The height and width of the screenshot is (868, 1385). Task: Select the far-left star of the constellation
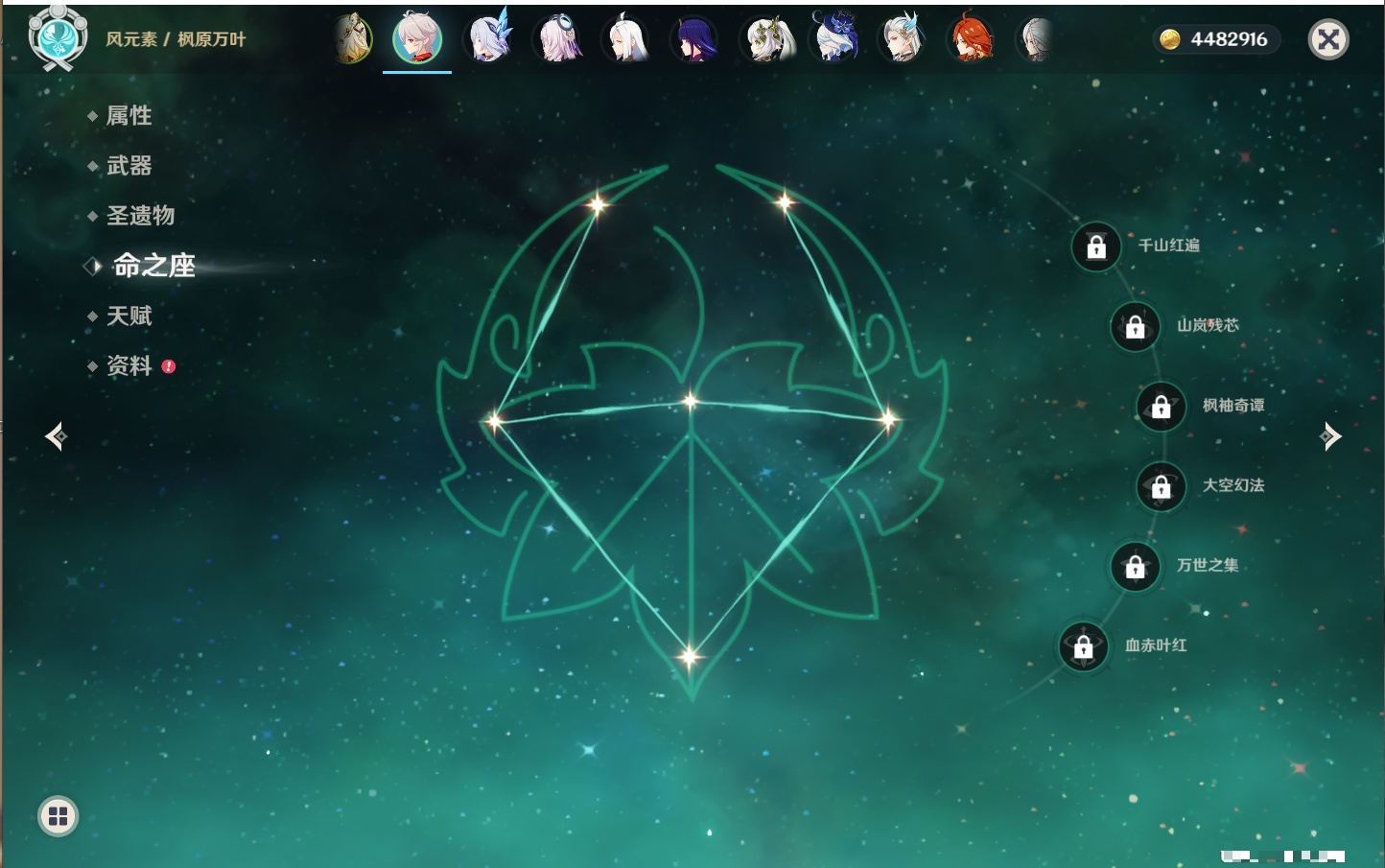[493, 420]
